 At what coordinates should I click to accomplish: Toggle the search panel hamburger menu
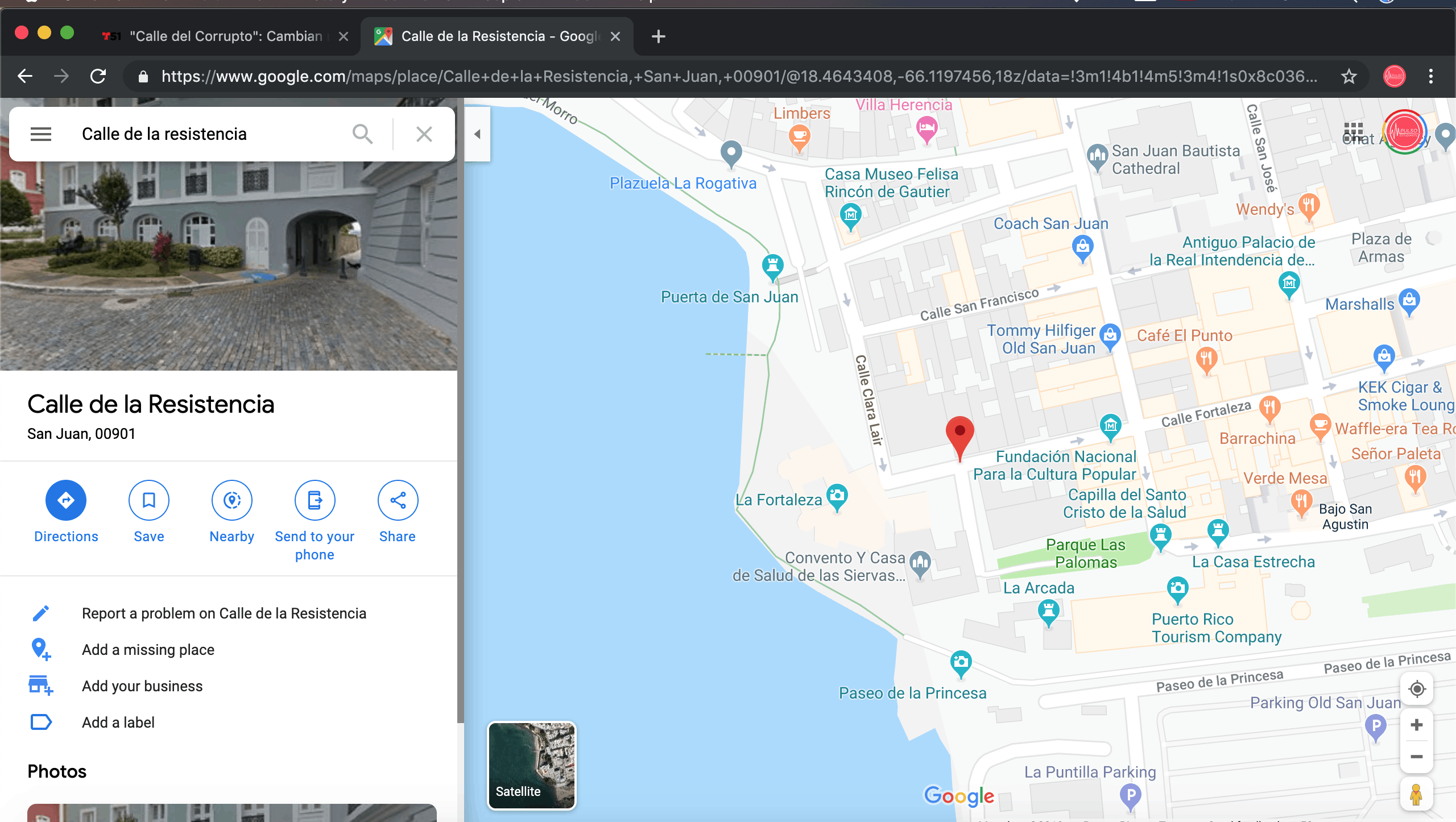[x=39, y=133]
